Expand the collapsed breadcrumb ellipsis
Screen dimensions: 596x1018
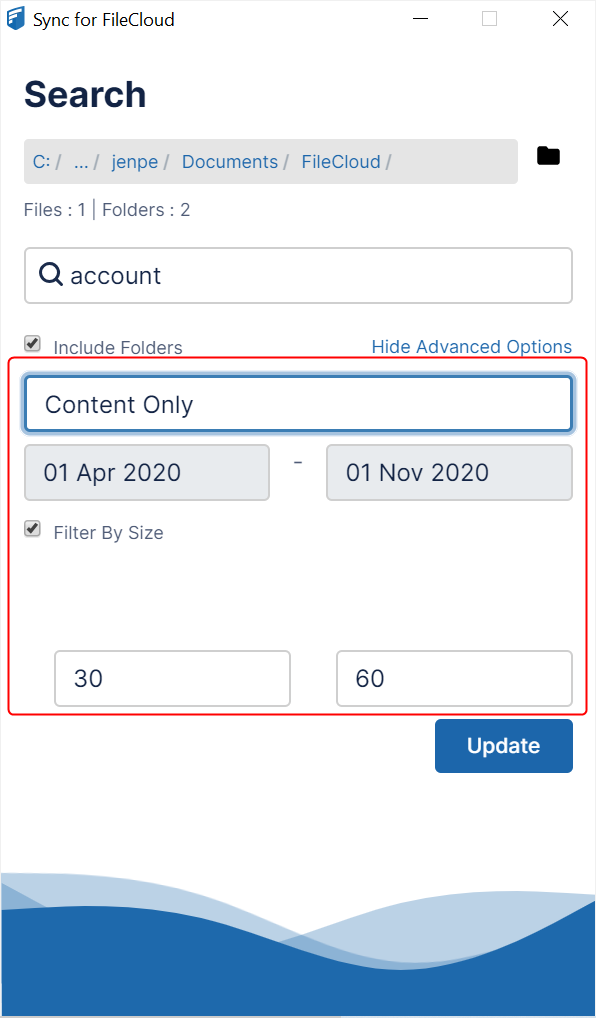tap(80, 161)
